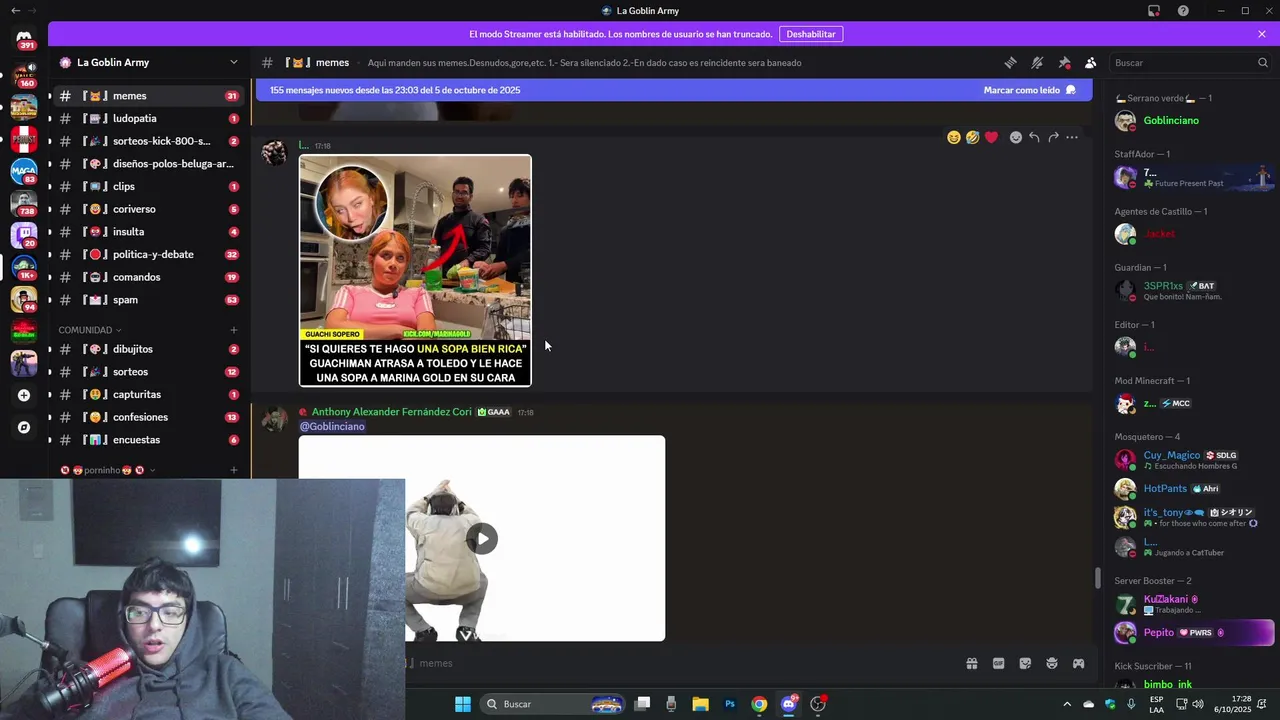This screenshot has height=720, width=1280.
Task: Open the MAGA server icon
Action: [24, 170]
